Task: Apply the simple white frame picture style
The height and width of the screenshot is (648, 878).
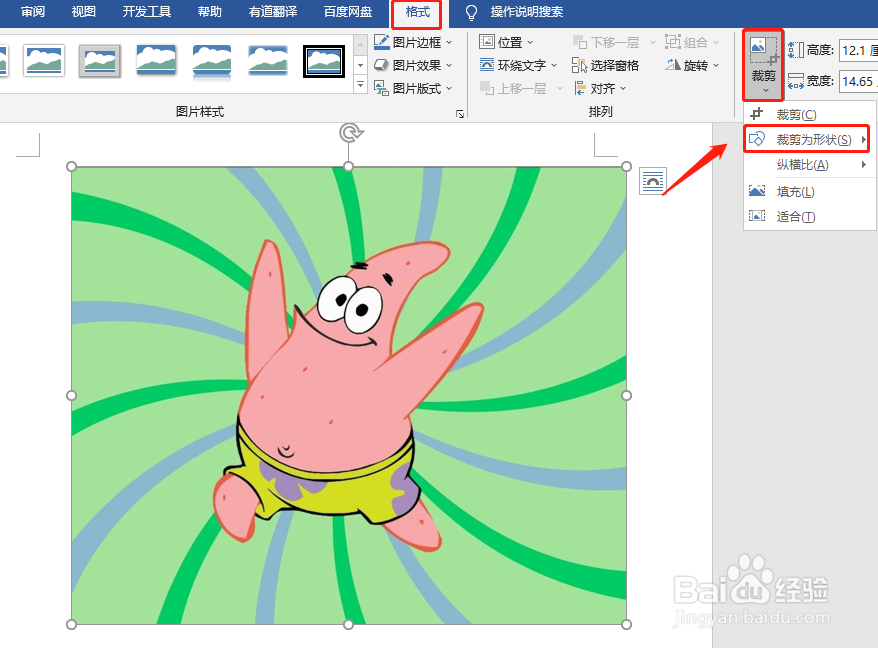Action: pos(44,60)
